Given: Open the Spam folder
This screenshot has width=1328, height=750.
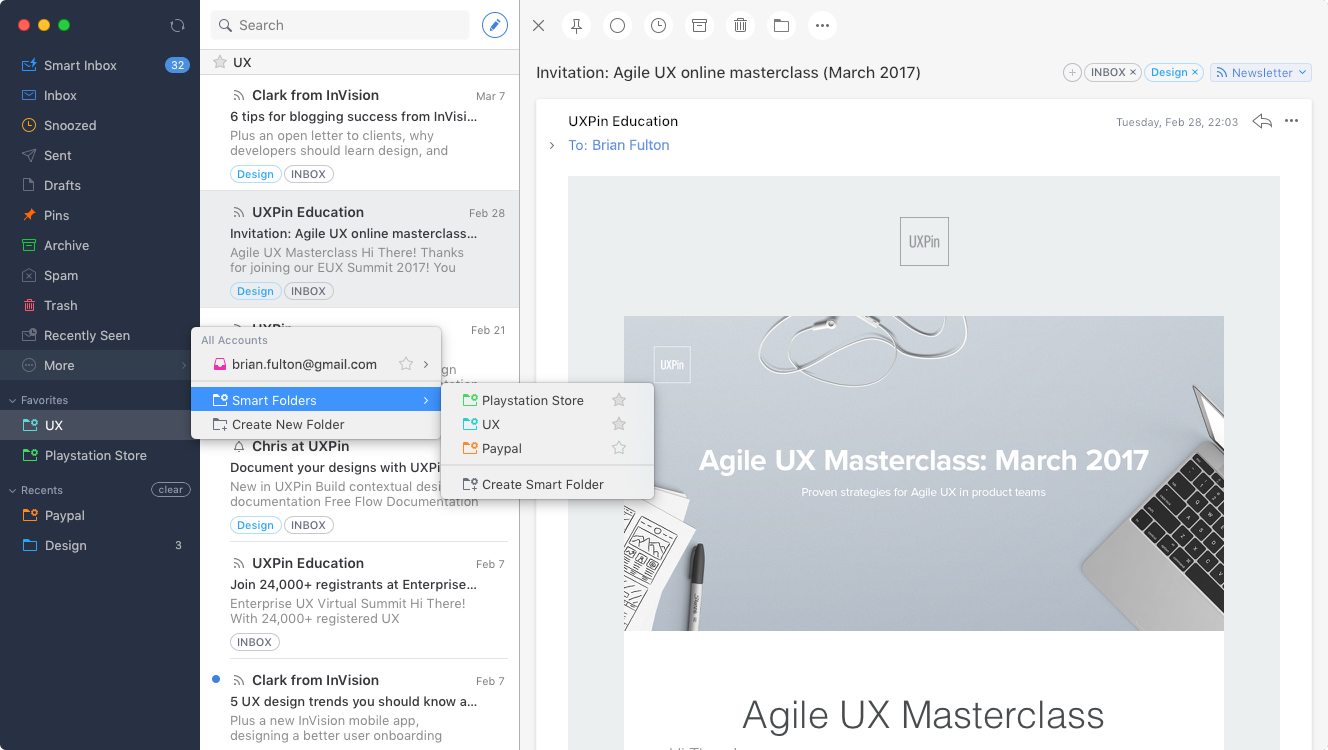Looking at the screenshot, I should [100, 275].
